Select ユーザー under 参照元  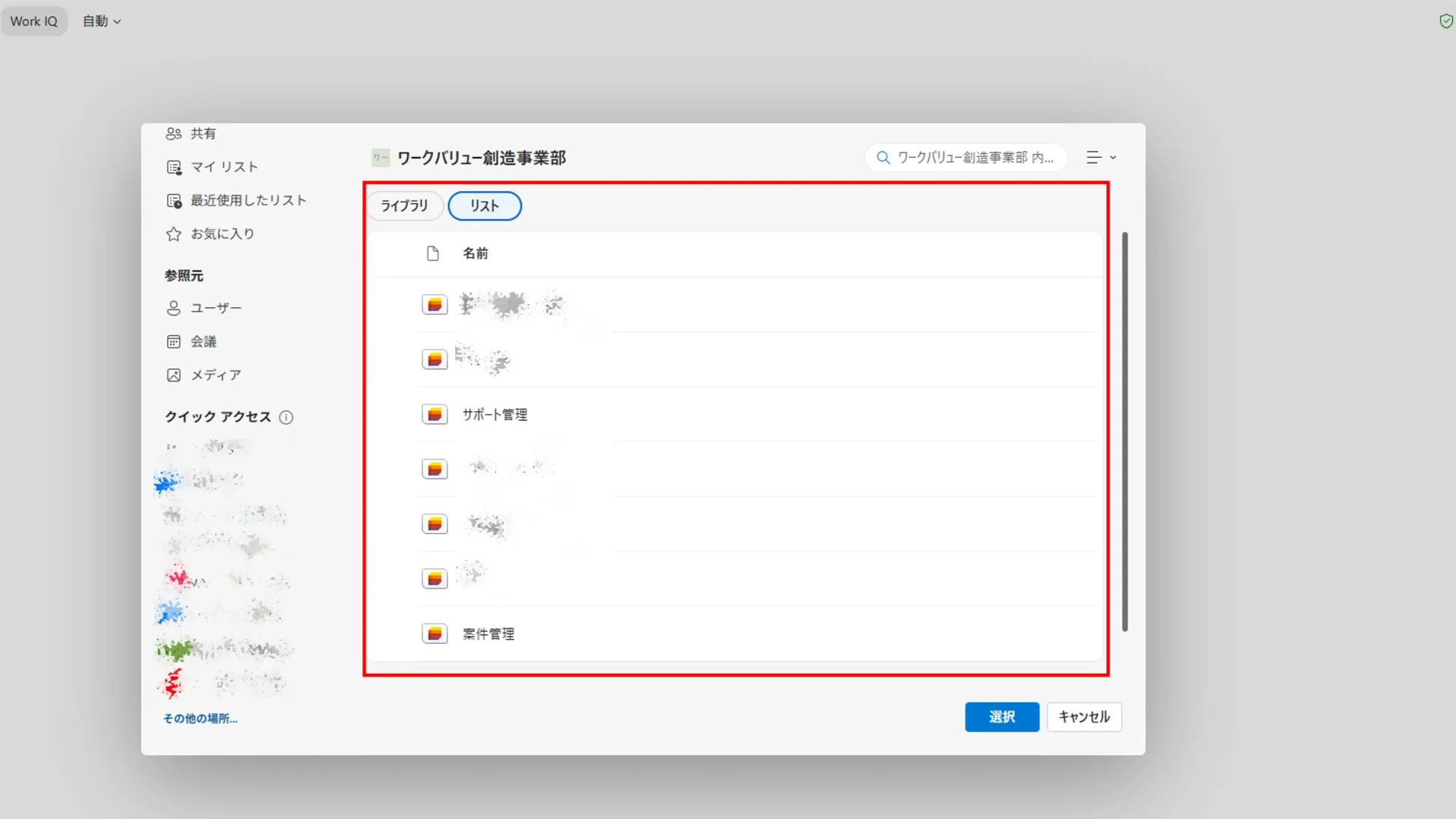[x=203, y=308]
